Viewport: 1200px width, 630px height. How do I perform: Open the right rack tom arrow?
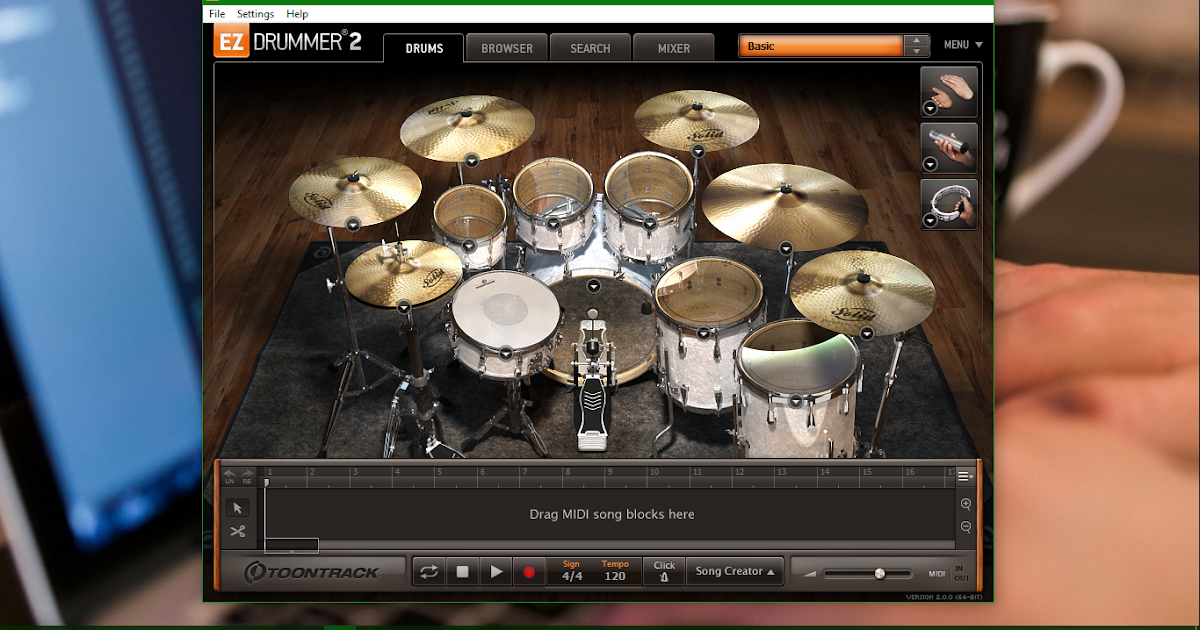tap(649, 222)
